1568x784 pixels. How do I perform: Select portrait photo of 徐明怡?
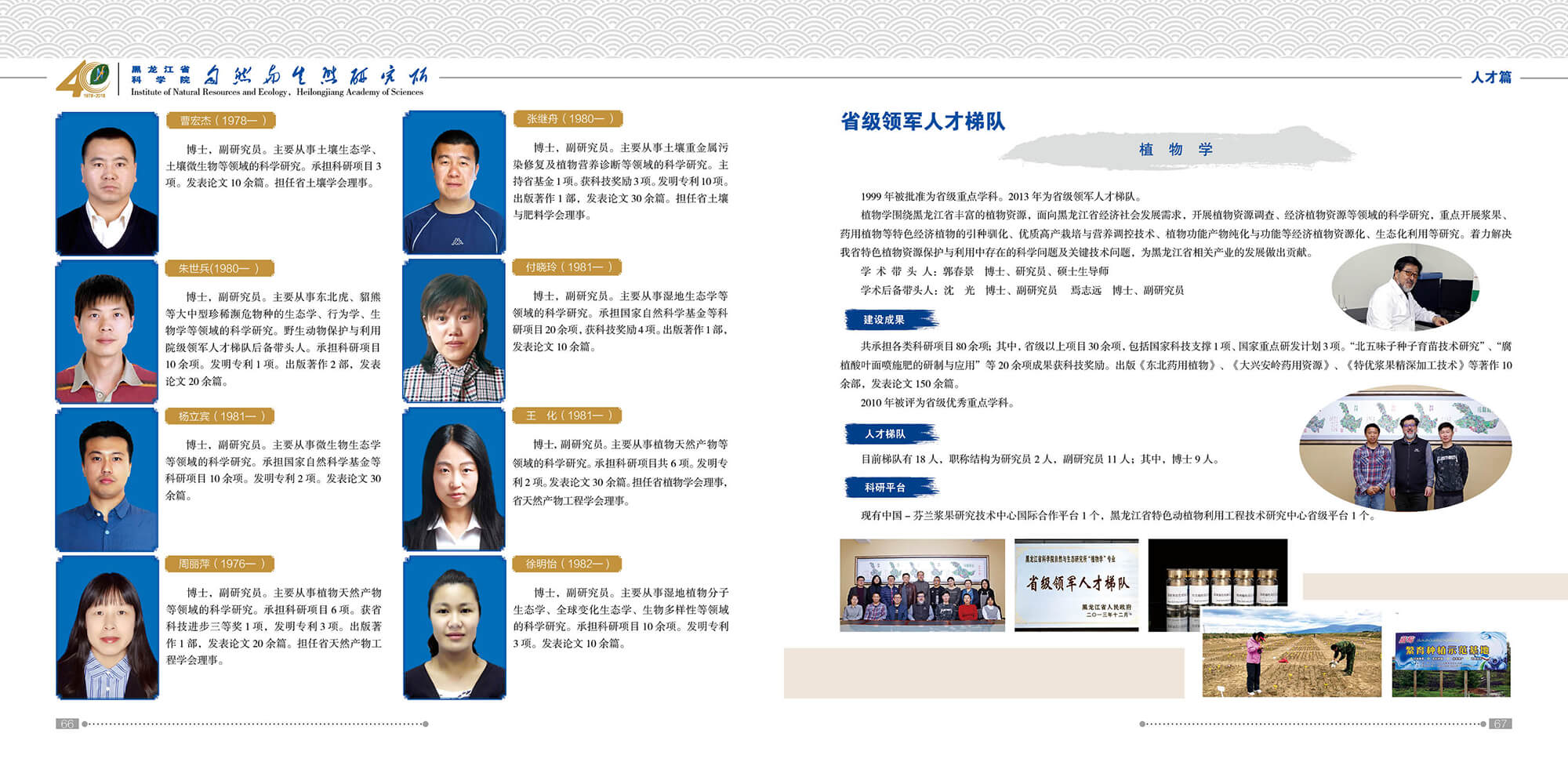click(x=455, y=628)
